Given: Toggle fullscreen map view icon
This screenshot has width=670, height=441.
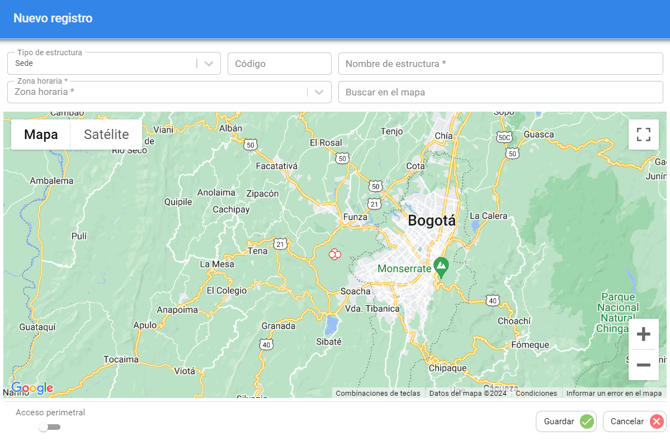Looking at the screenshot, I should (x=643, y=135).
